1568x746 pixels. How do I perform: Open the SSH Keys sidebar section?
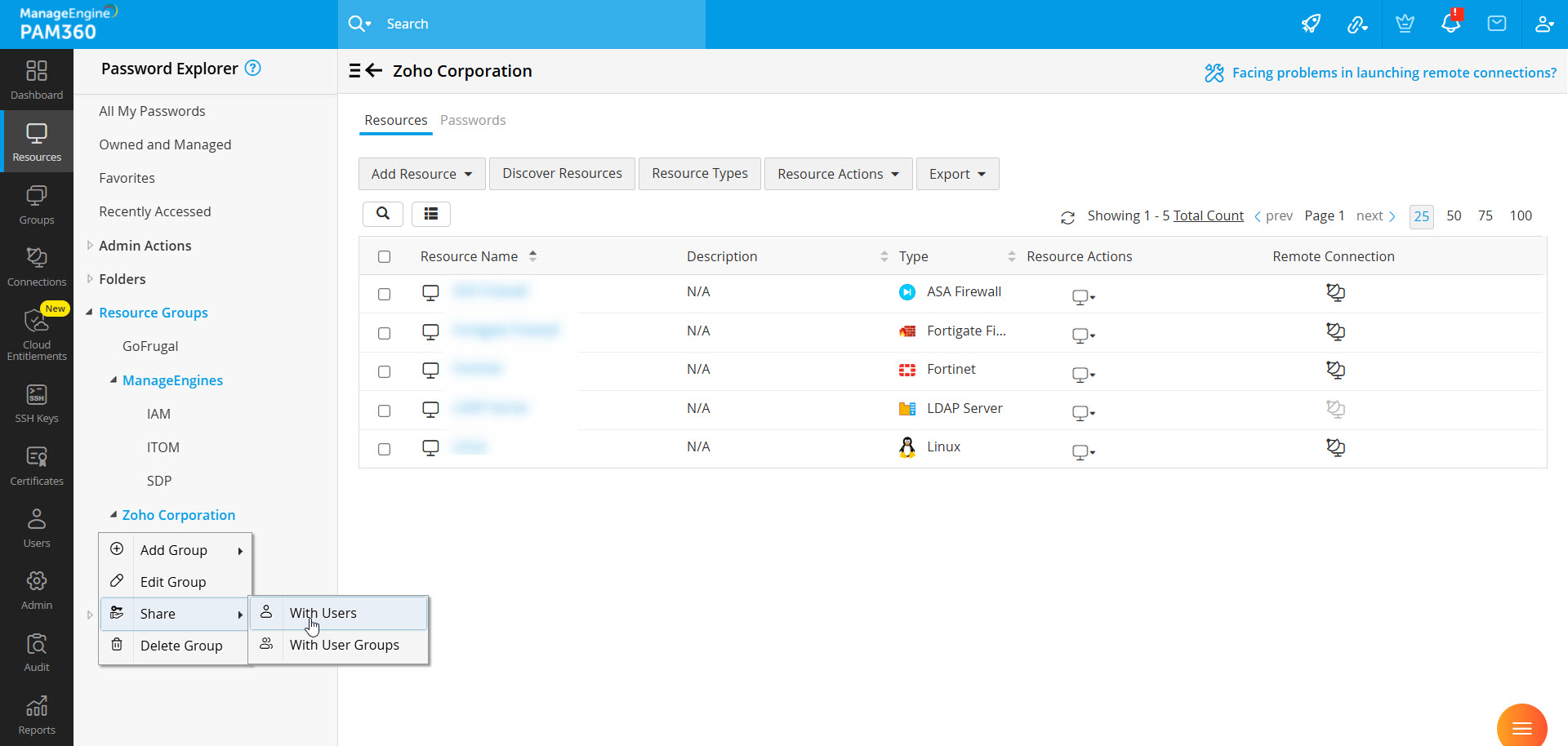click(37, 404)
